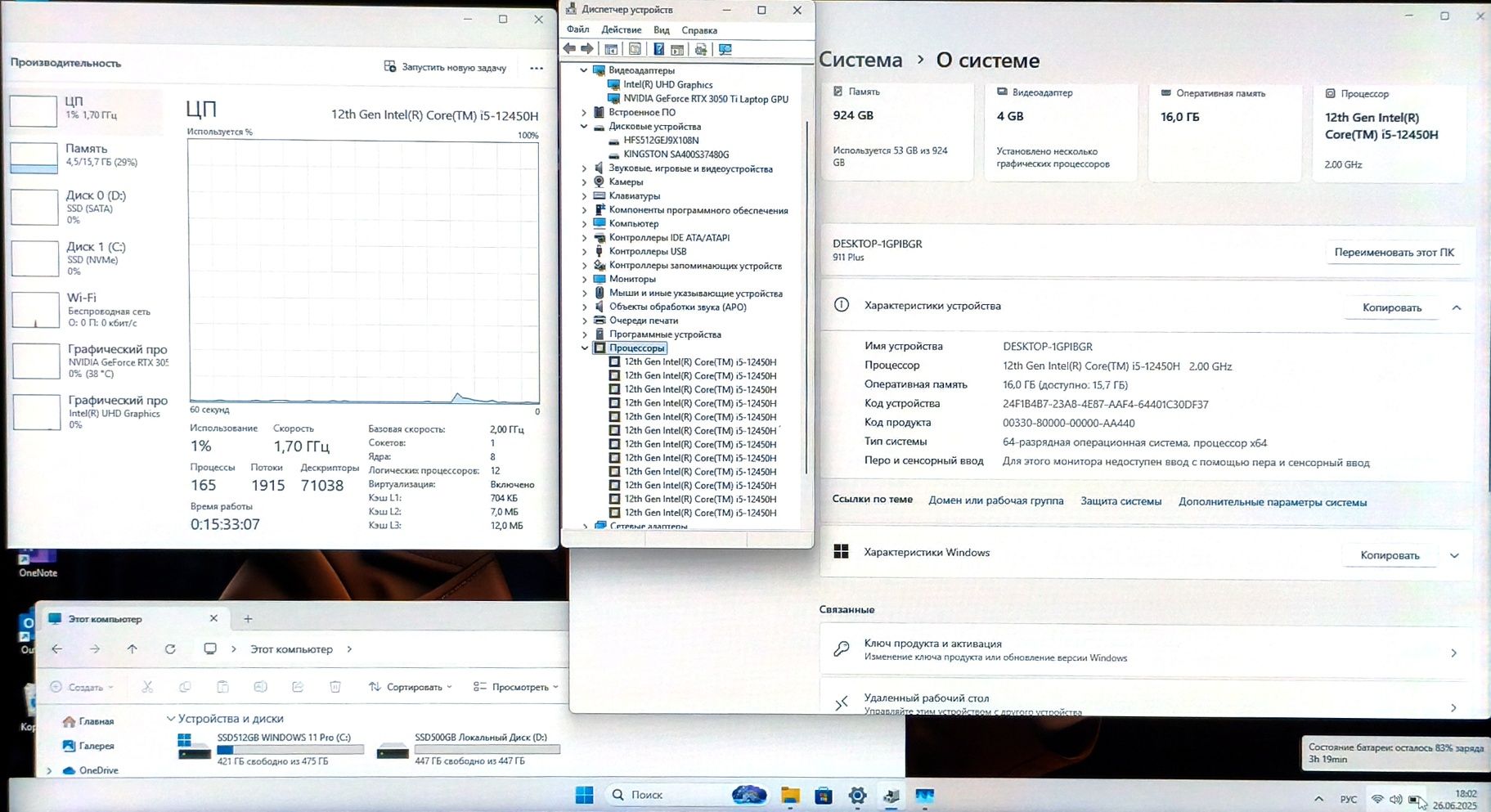The width and height of the screenshot is (1491, 812).
Task: Click Переименовать этот ПК button
Action: click(1394, 253)
